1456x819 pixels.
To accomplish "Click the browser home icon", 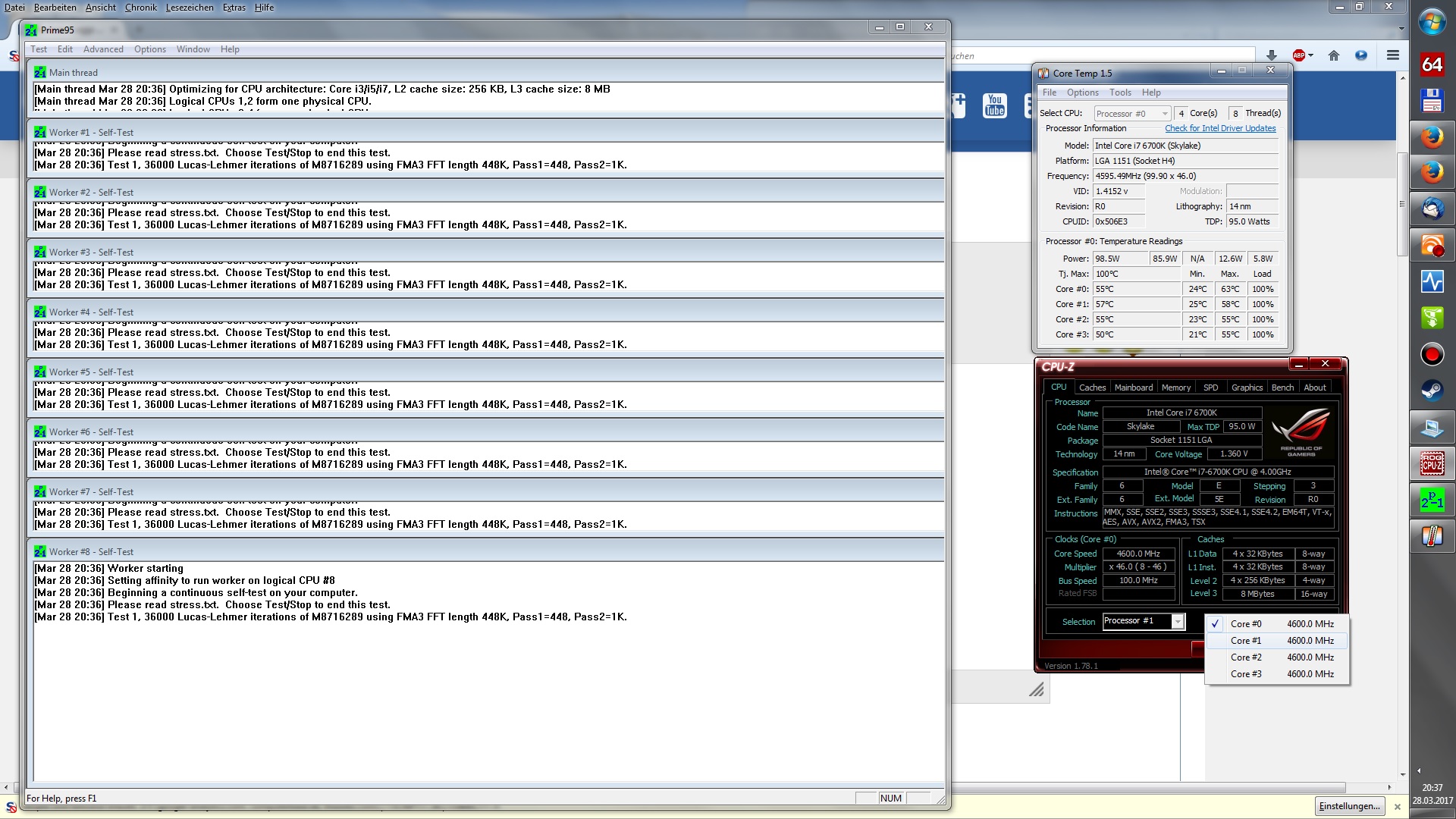I will (x=1334, y=55).
